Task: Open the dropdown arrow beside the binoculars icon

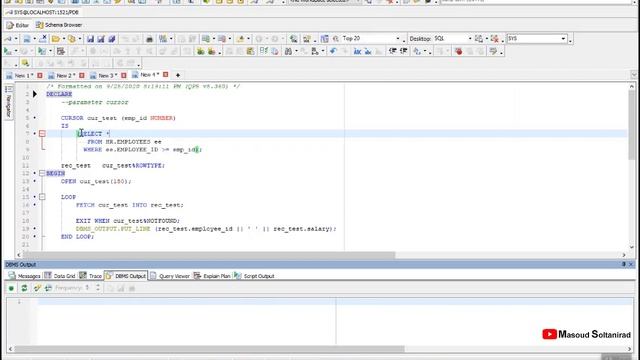Action: tap(296, 51)
